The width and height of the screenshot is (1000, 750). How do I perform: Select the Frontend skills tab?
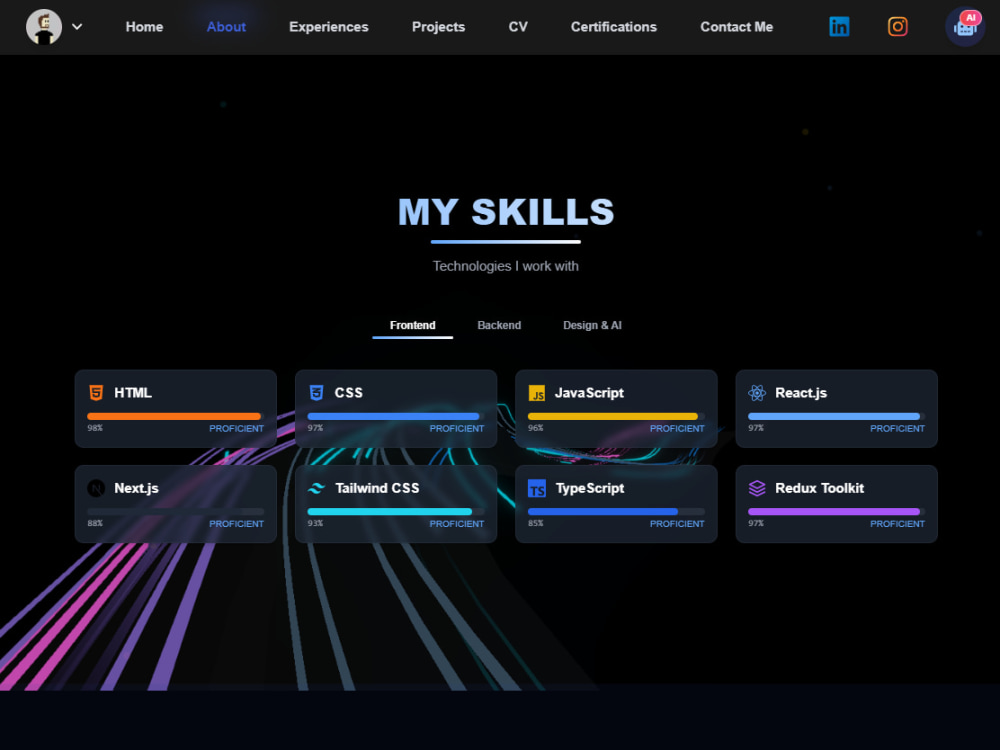(x=413, y=325)
